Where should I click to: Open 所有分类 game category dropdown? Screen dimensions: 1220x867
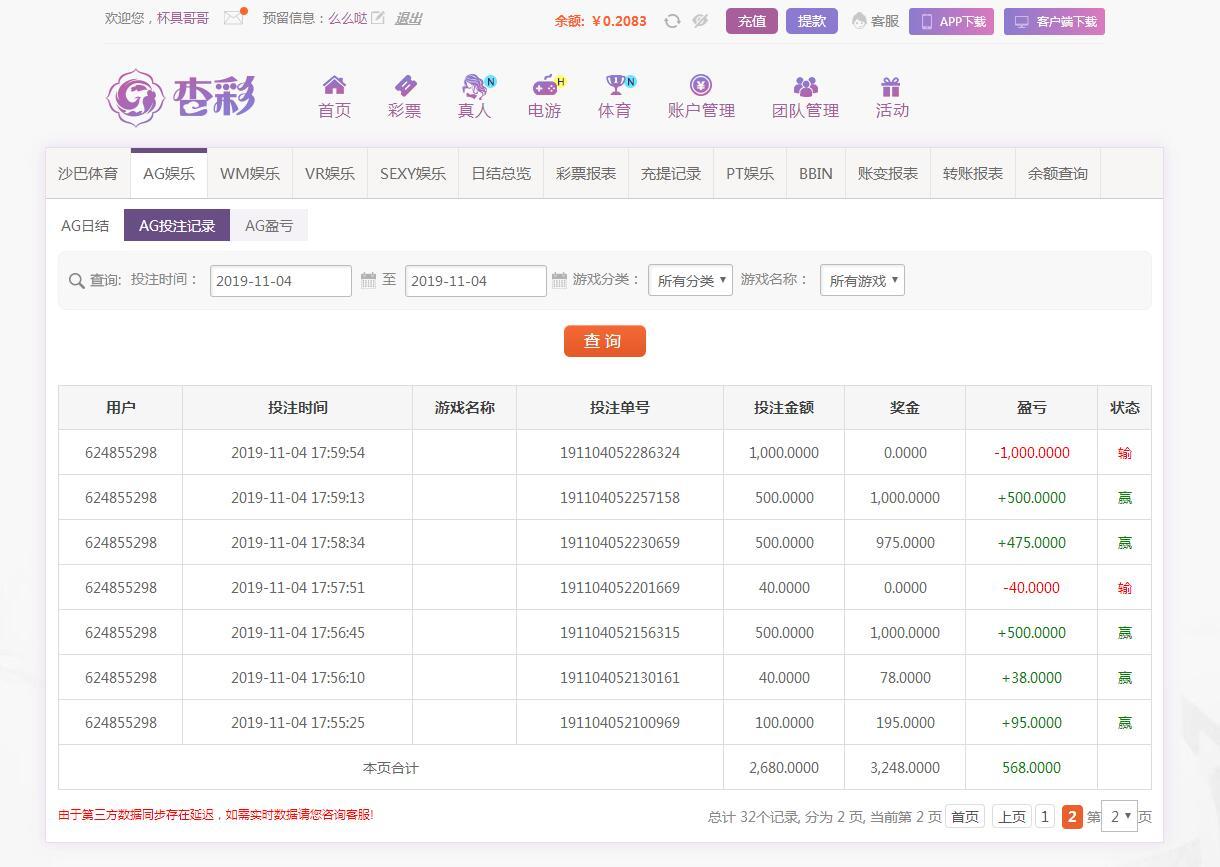pyautogui.click(x=690, y=281)
